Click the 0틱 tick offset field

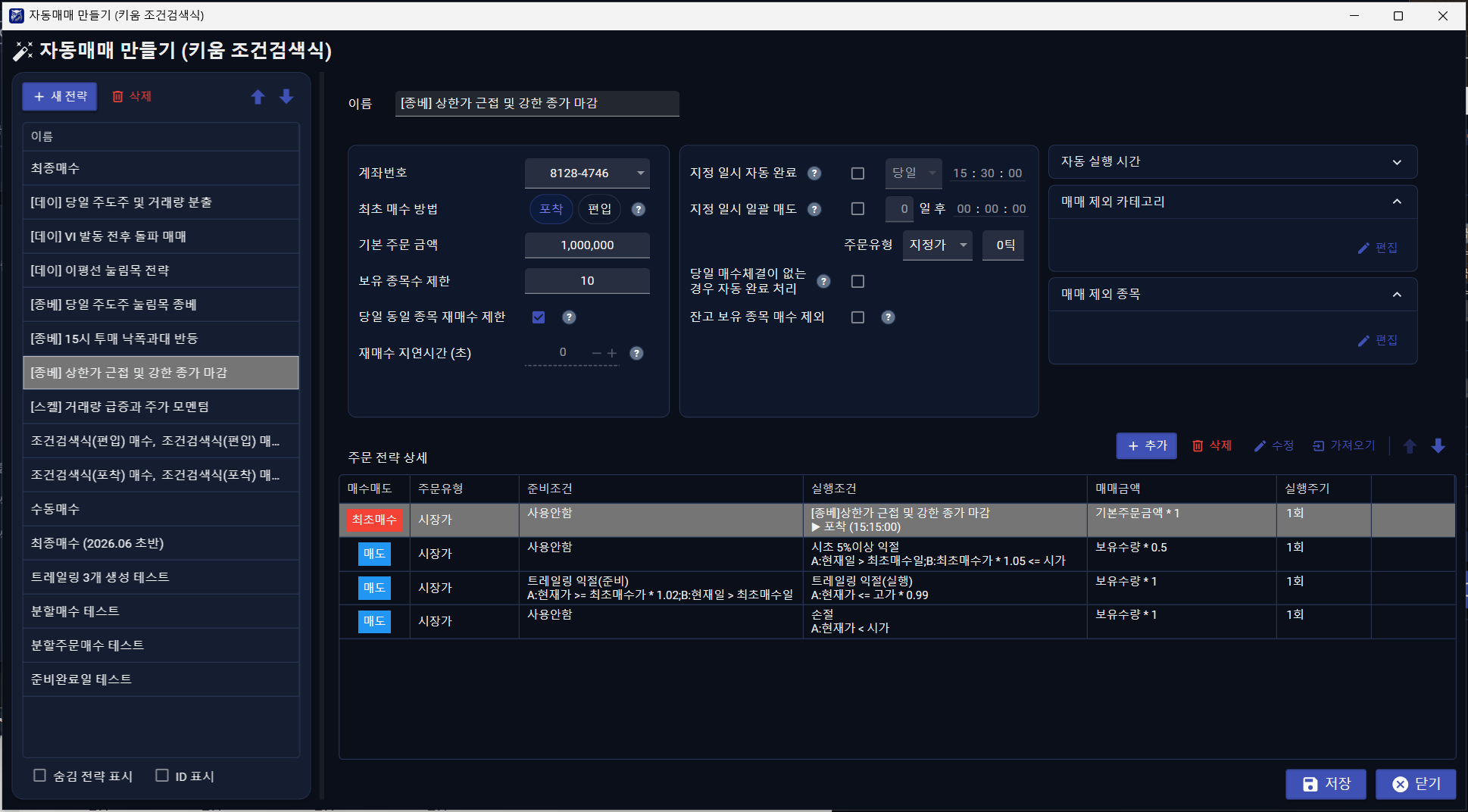pyautogui.click(x=1003, y=245)
